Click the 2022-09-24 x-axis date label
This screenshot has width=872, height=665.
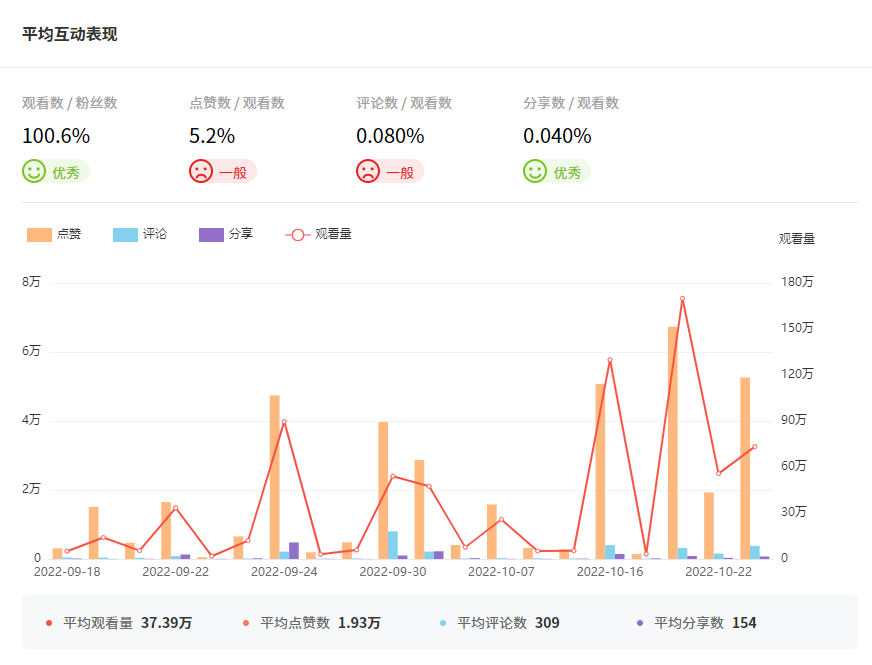coord(284,572)
